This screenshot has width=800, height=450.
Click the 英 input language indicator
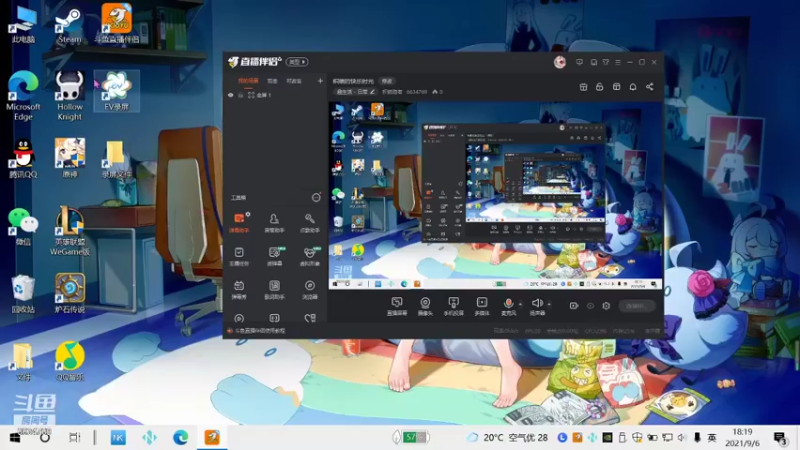coord(712,438)
